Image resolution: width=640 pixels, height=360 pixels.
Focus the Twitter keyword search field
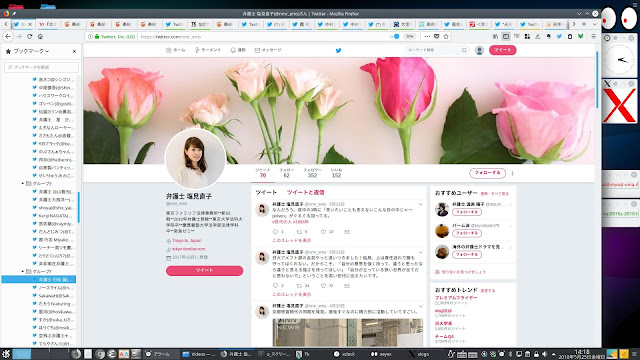click(436, 50)
